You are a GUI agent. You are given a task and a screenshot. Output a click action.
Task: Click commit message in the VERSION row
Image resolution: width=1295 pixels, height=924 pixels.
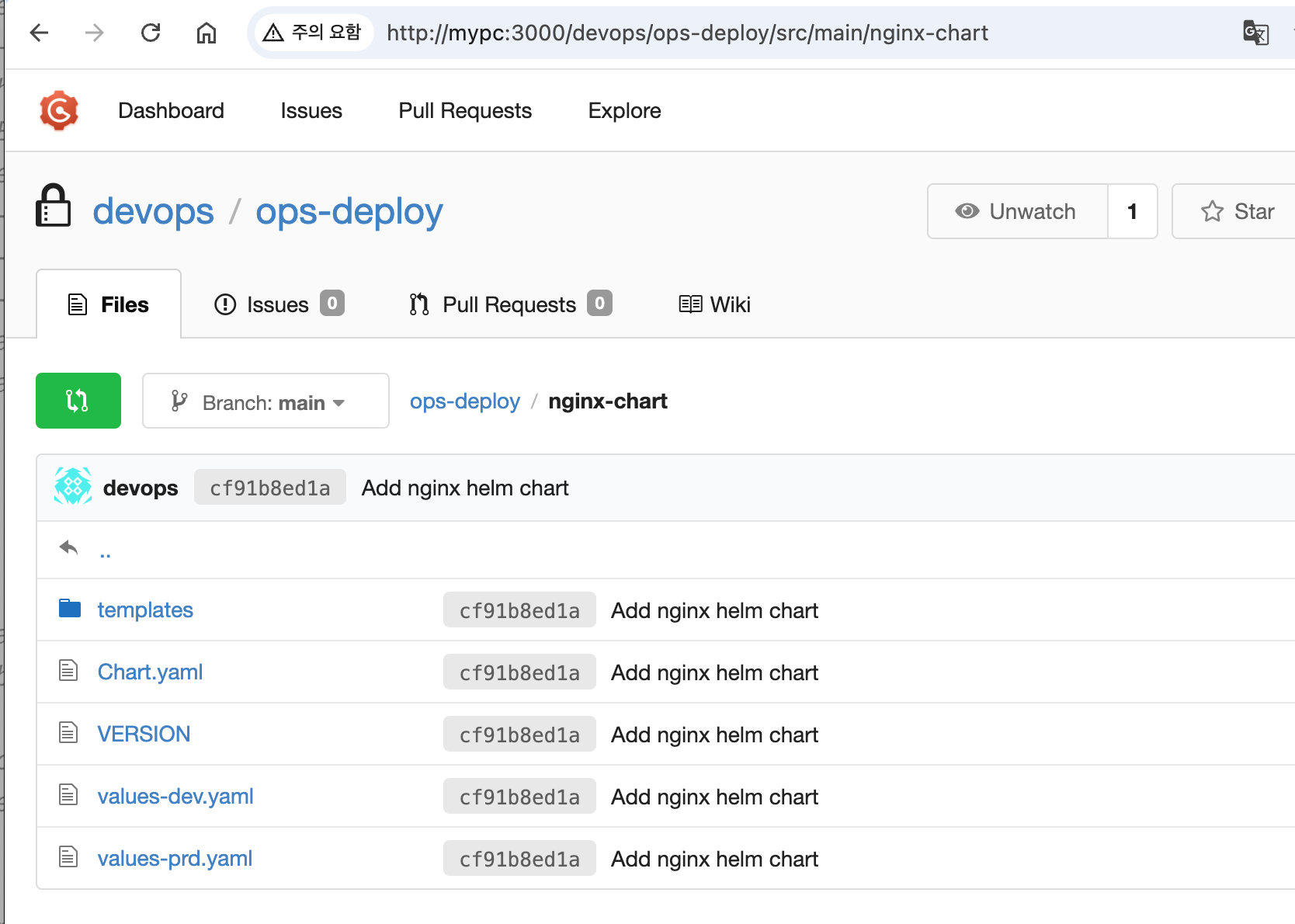coord(714,735)
